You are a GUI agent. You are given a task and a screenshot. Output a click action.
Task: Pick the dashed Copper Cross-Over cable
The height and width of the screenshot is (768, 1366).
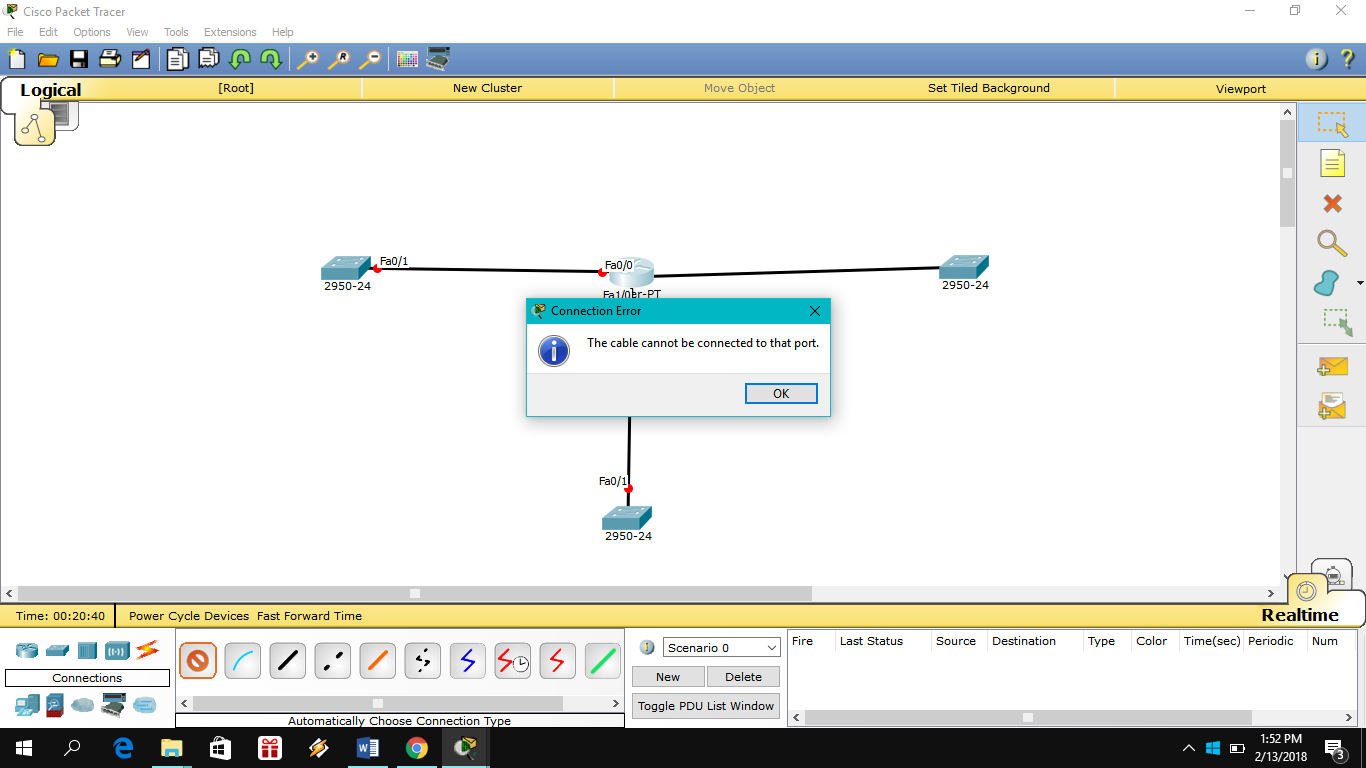(x=332, y=660)
